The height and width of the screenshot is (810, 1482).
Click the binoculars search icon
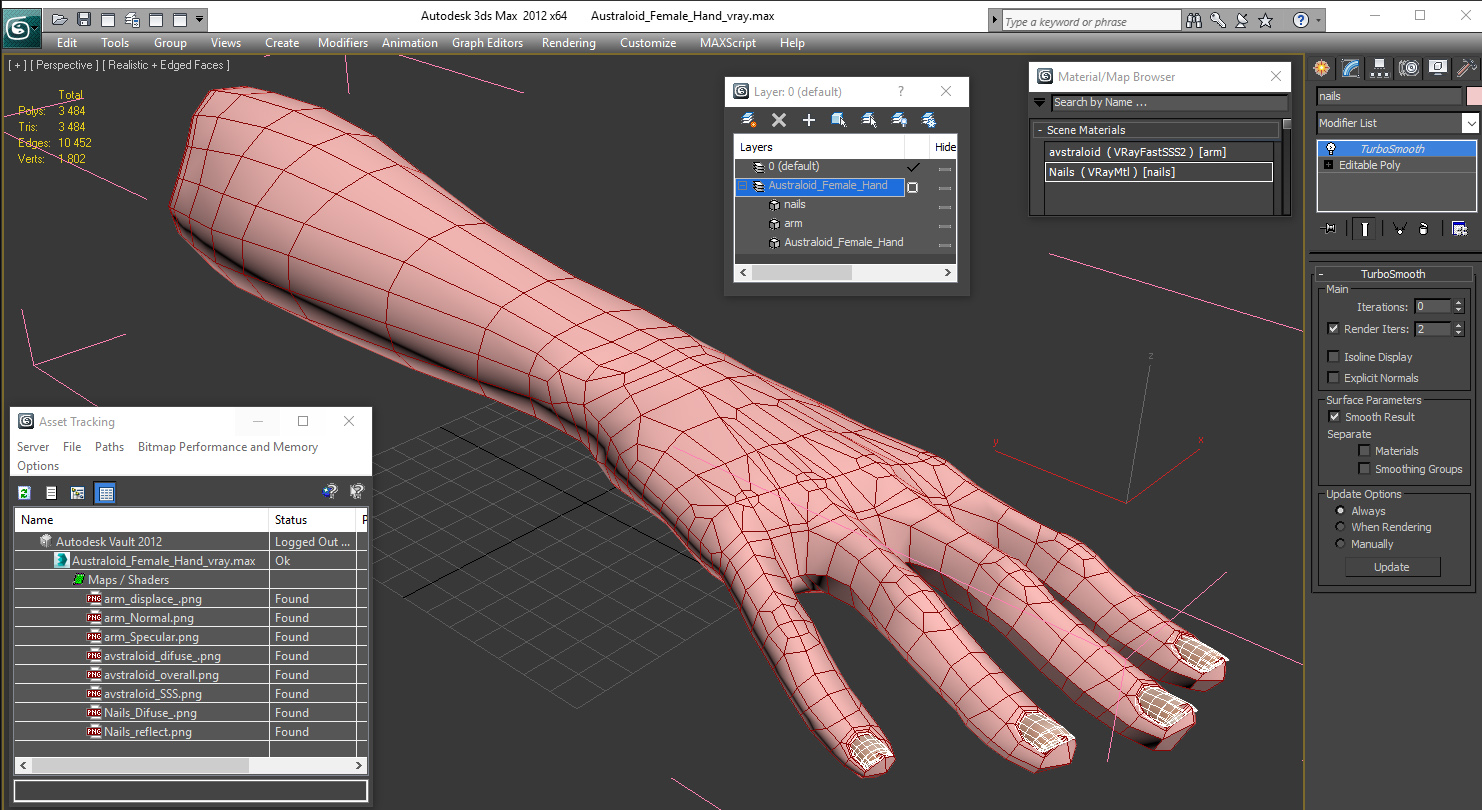pyautogui.click(x=1194, y=20)
